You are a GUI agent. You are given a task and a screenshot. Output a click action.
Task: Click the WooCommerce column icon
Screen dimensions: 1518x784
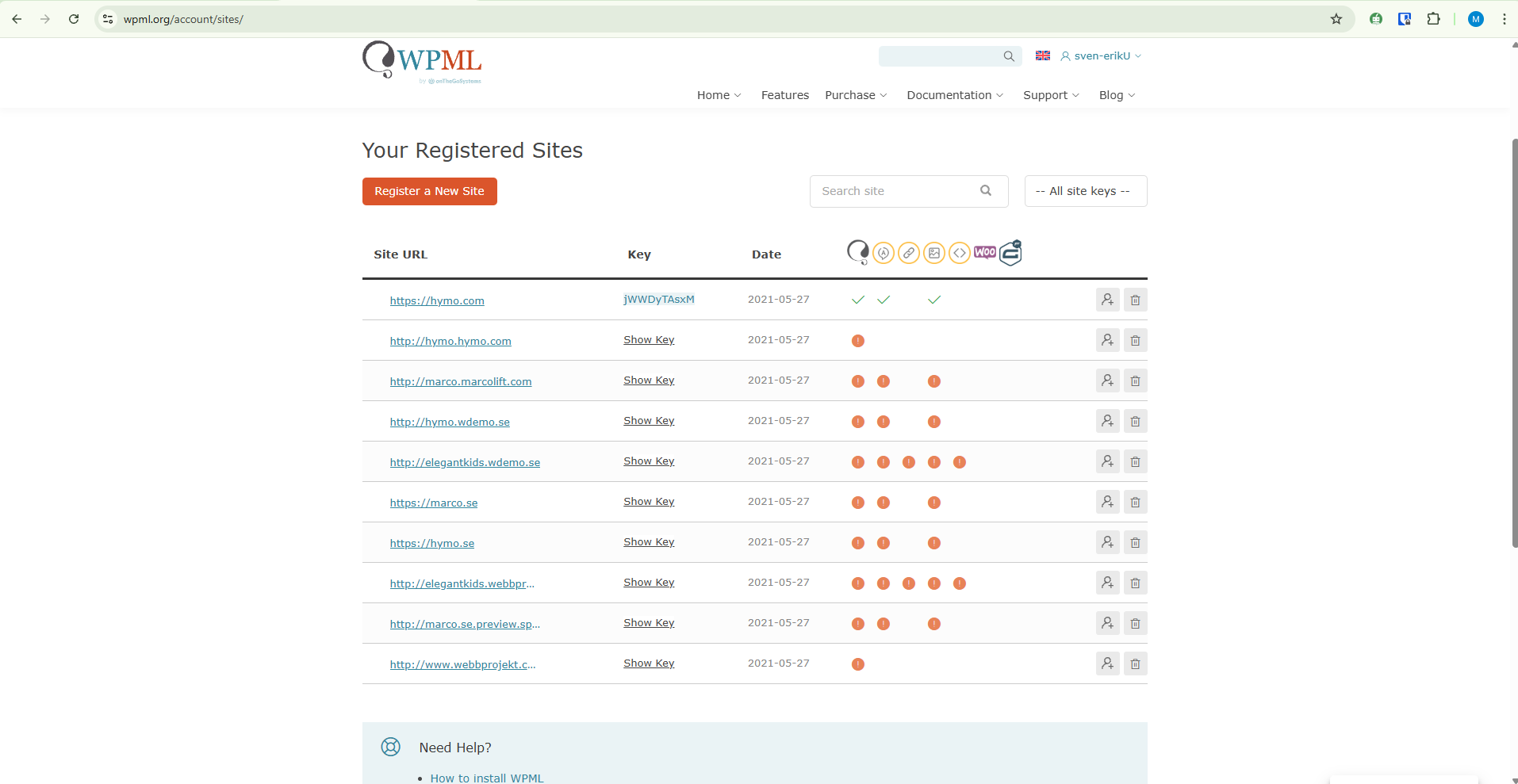(x=985, y=252)
